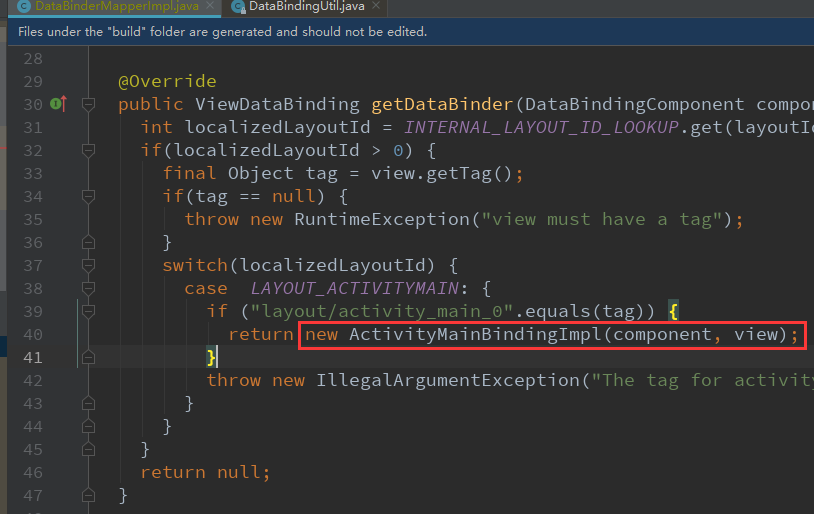The height and width of the screenshot is (514, 814).
Task: Switch to DataBinderMapperImpl.java tab
Action: tap(117, 6)
